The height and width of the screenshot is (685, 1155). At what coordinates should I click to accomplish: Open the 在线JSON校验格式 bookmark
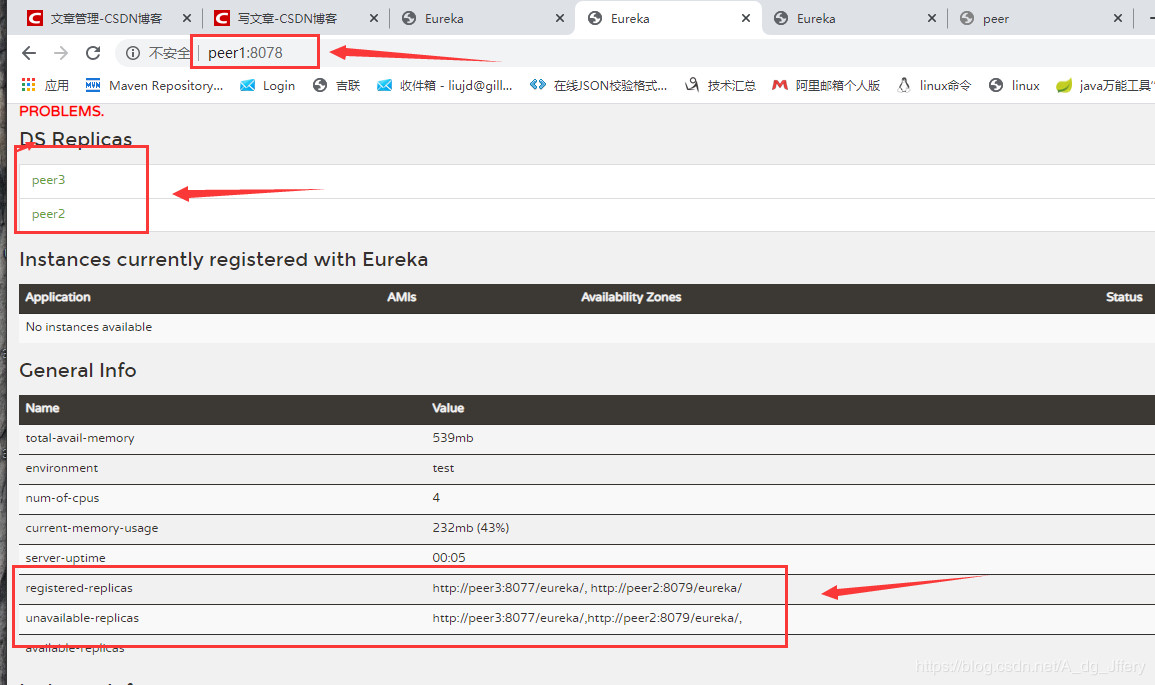pyautogui.click(x=599, y=86)
